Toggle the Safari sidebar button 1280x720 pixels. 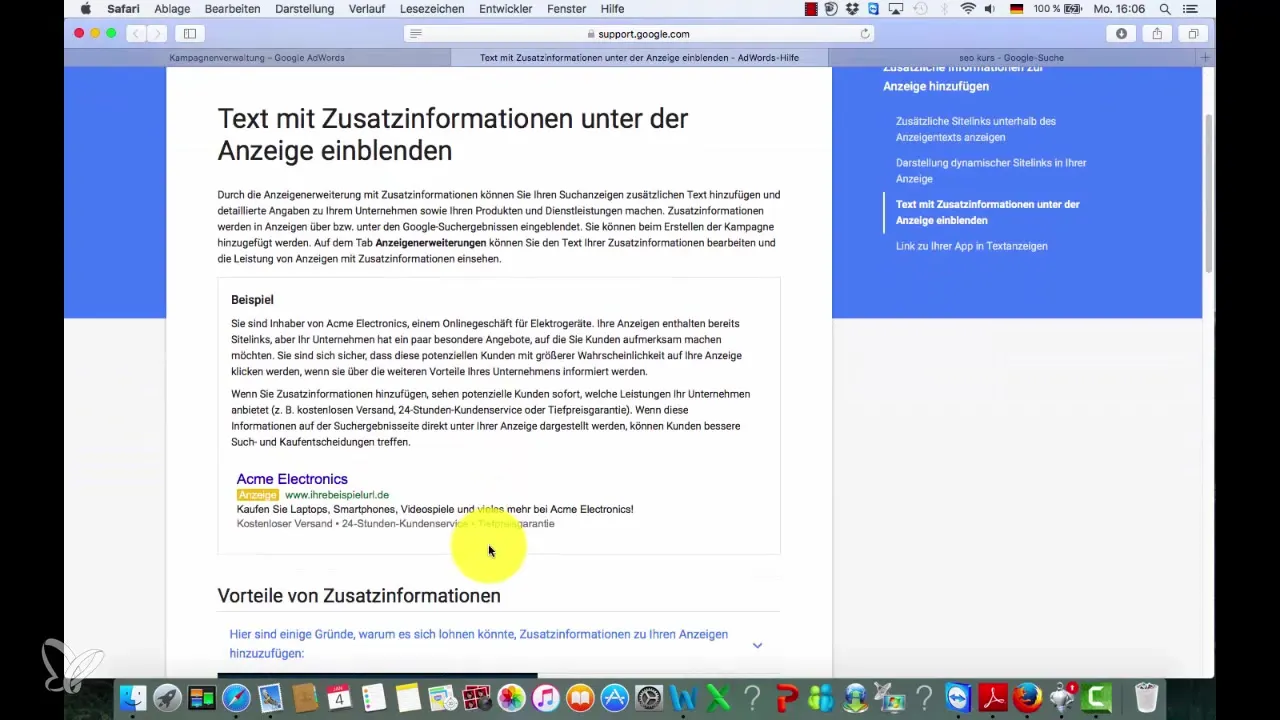click(189, 33)
